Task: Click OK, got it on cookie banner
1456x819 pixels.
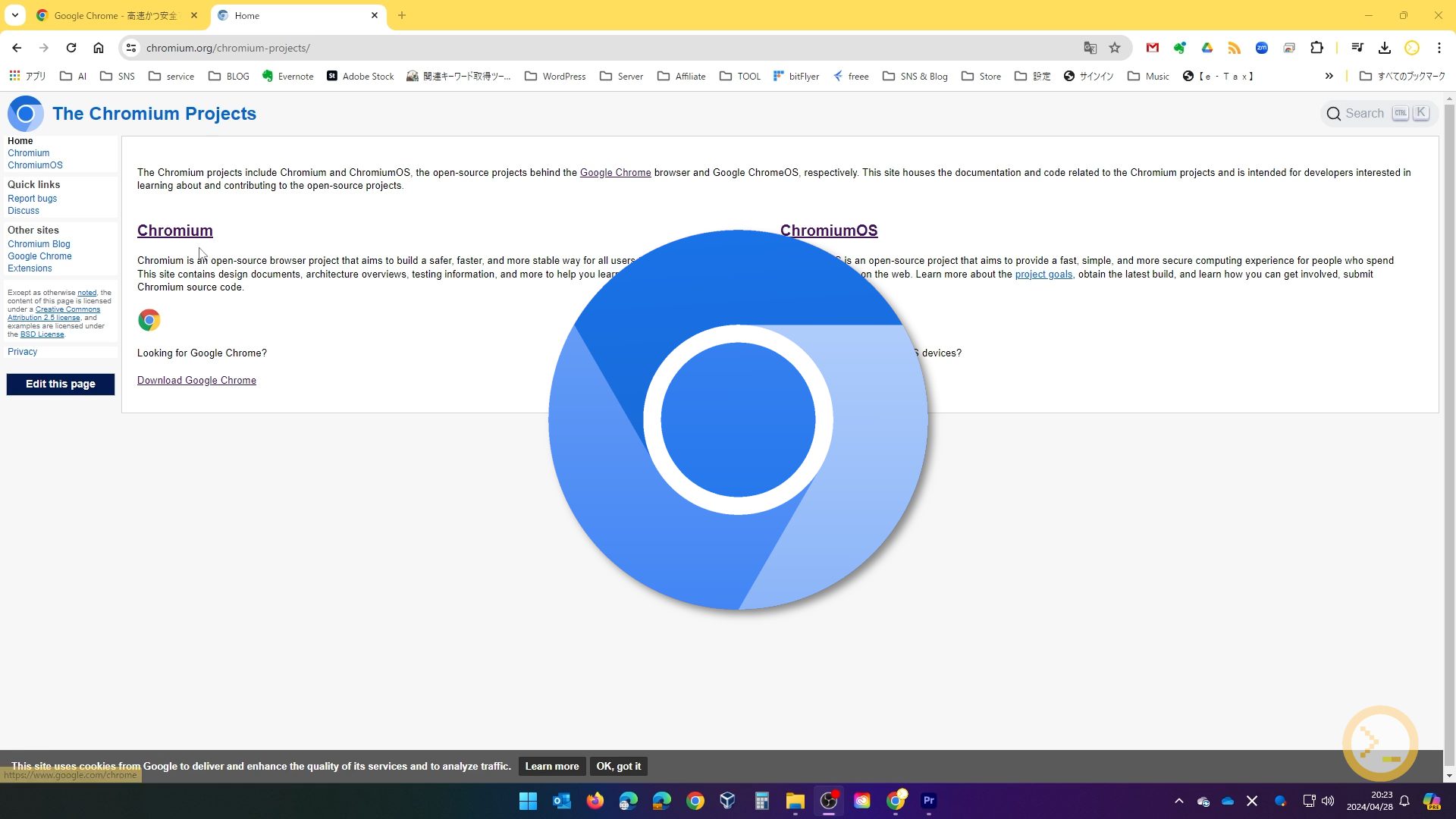Action: pyautogui.click(x=618, y=767)
